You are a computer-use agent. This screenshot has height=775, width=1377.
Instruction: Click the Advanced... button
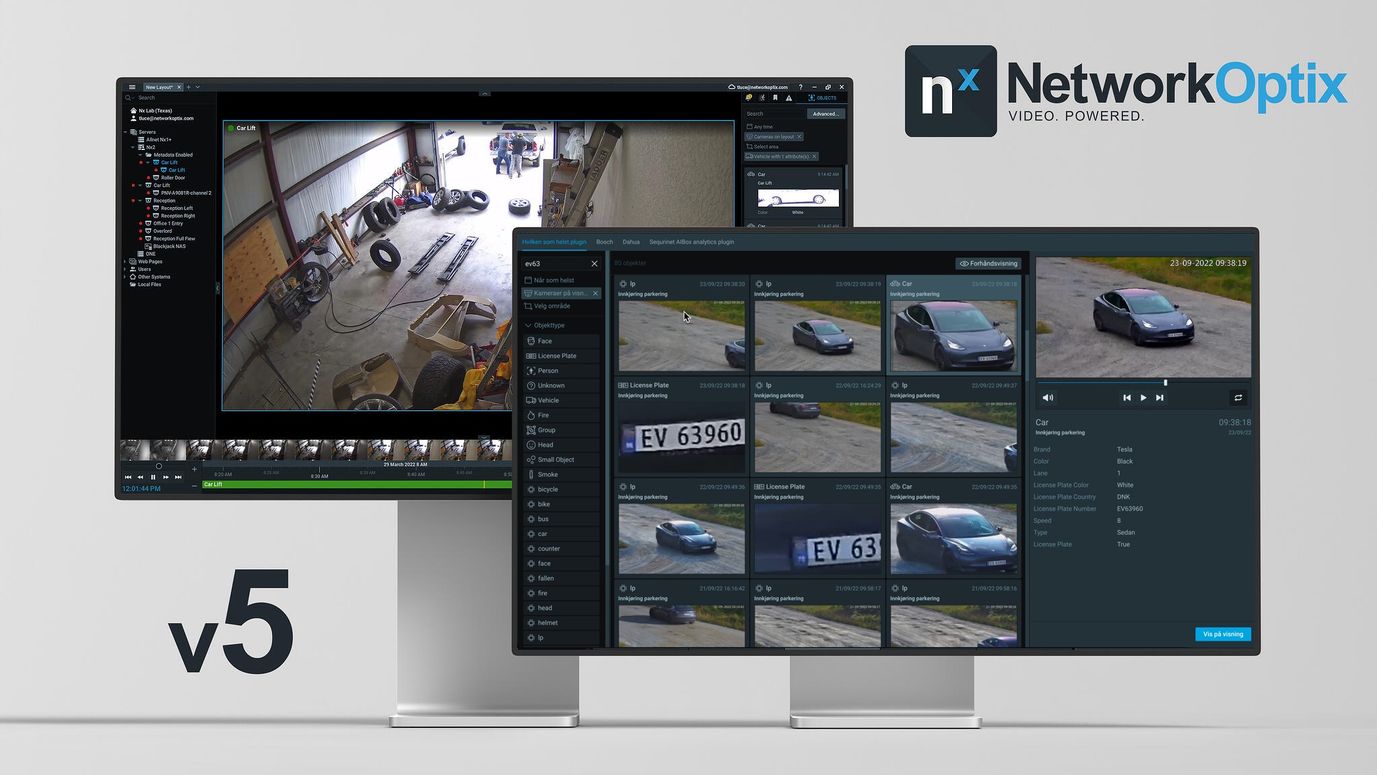click(x=826, y=114)
